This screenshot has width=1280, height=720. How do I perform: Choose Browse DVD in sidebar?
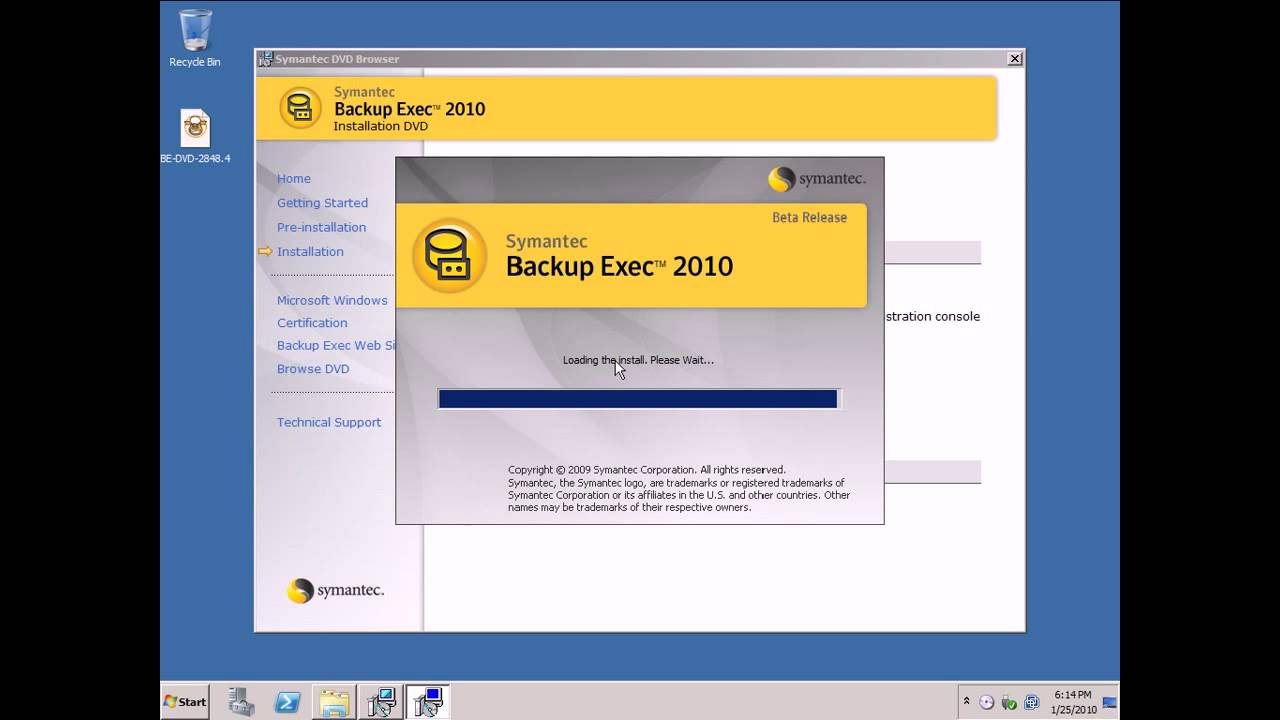click(313, 369)
